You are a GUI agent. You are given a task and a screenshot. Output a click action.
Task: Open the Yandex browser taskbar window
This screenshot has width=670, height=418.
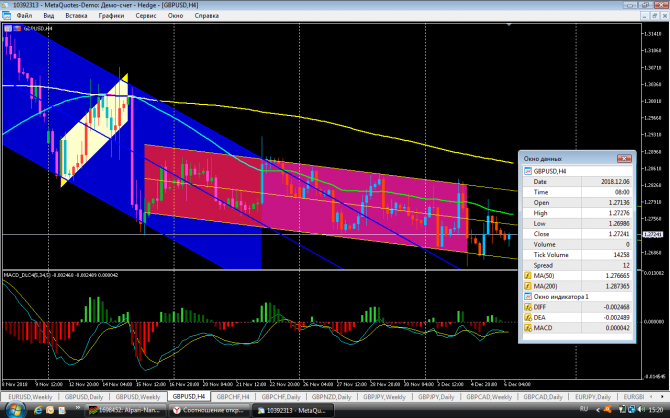pyautogui.click(x=208, y=410)
